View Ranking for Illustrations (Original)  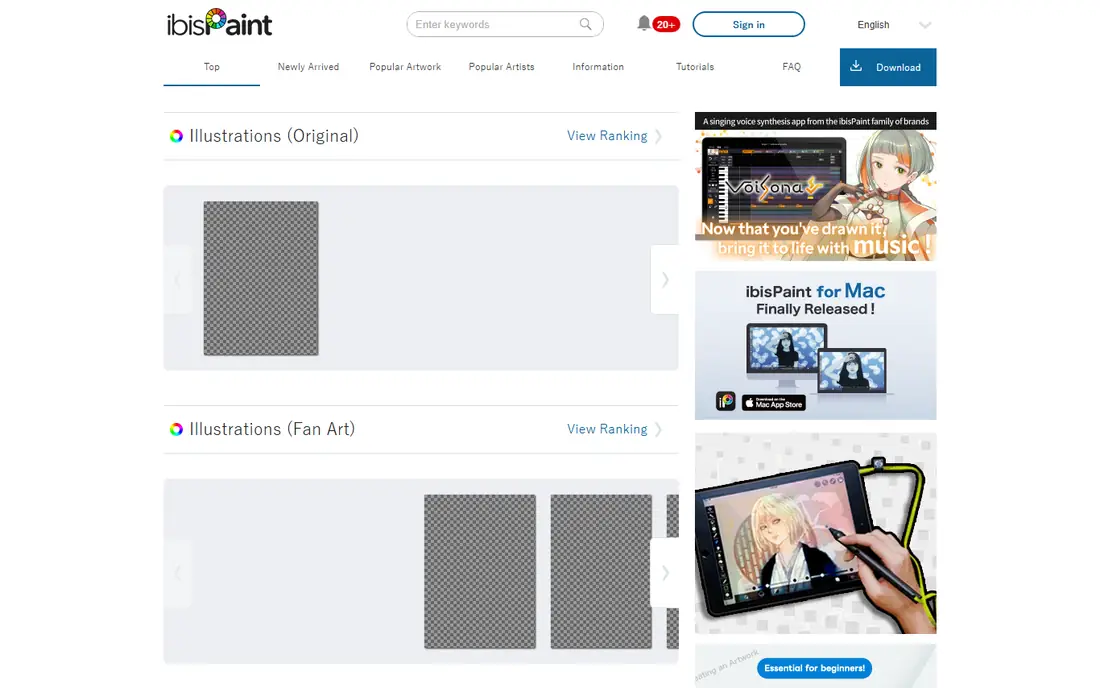(x=607, y=136)
